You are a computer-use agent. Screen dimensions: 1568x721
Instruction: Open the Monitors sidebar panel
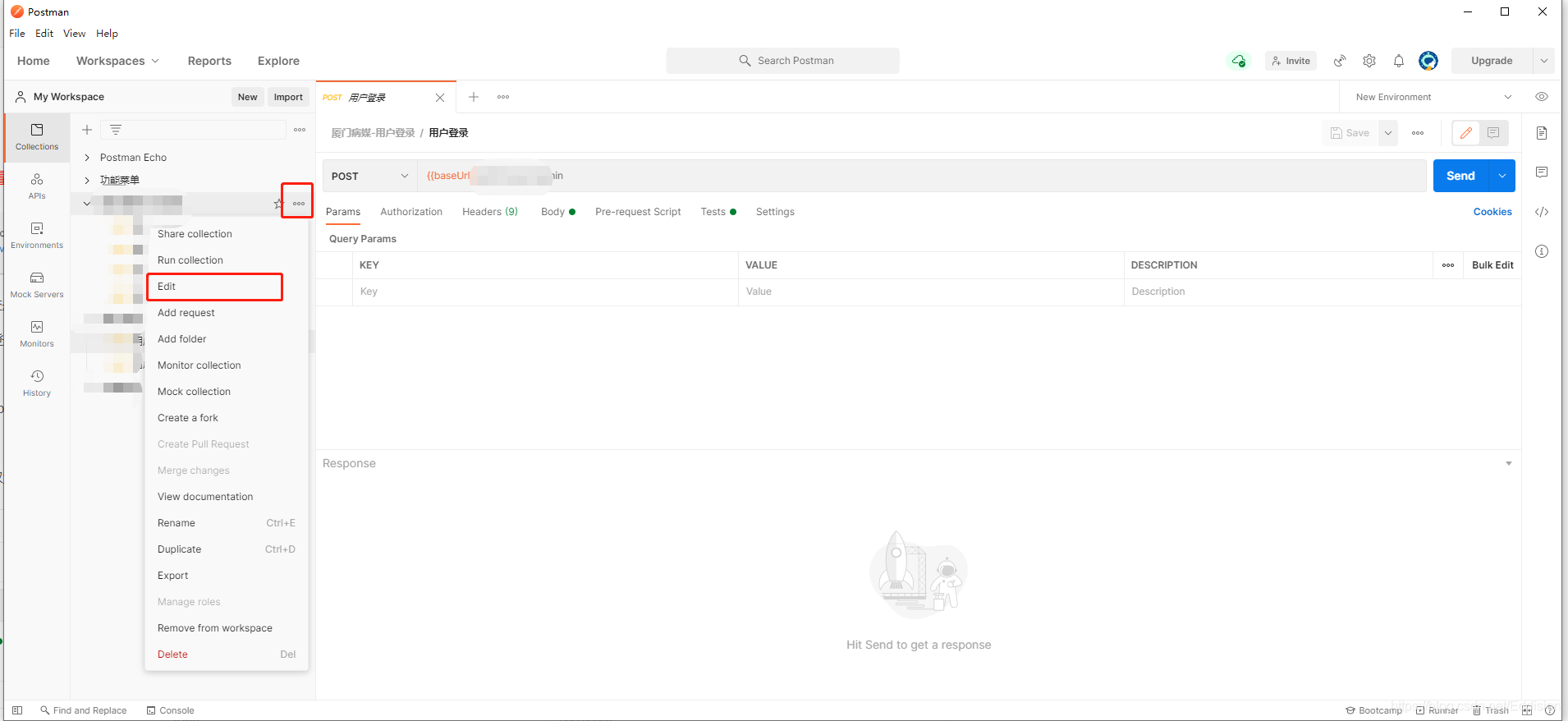pos(37,333)
